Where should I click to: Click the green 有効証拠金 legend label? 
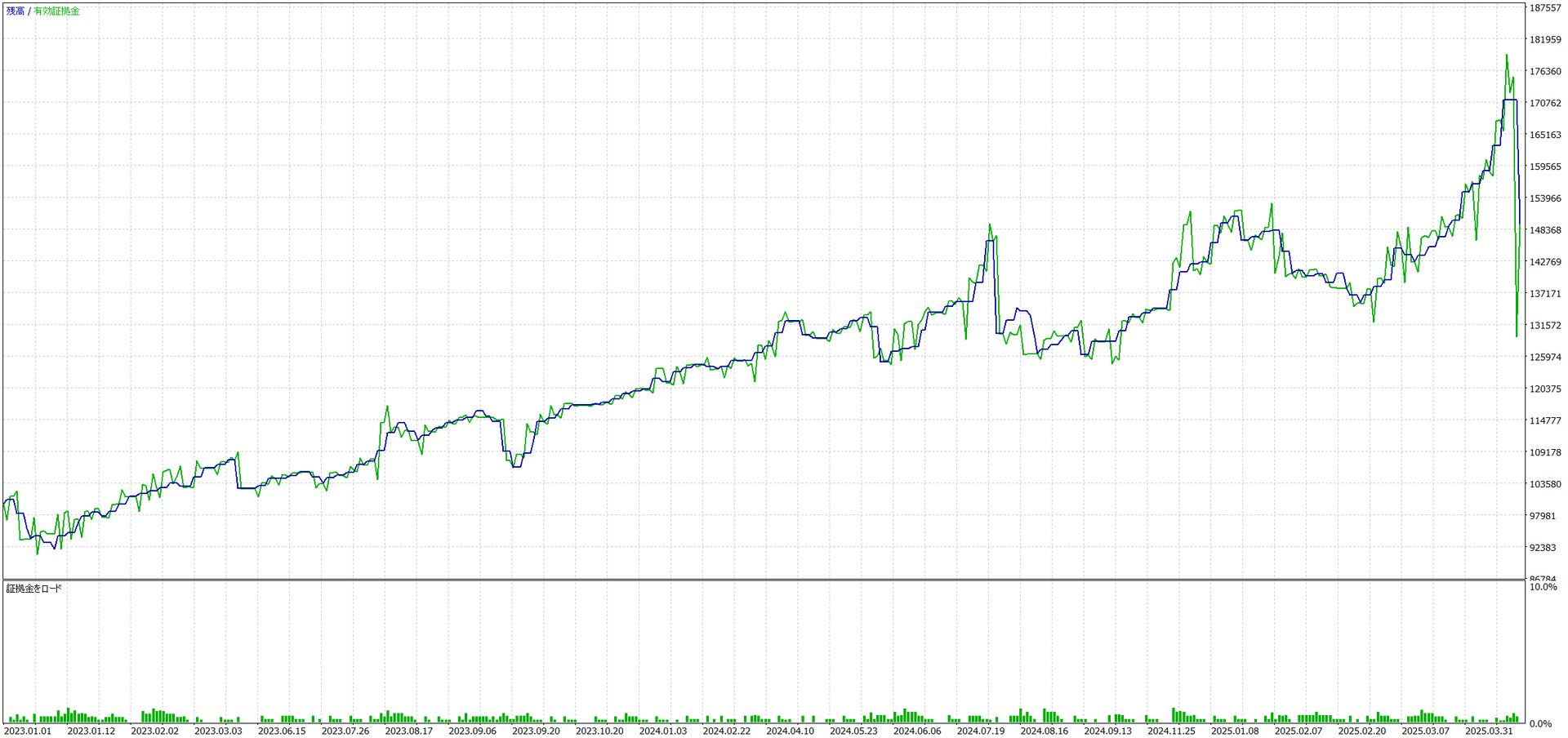click(56, 11)
